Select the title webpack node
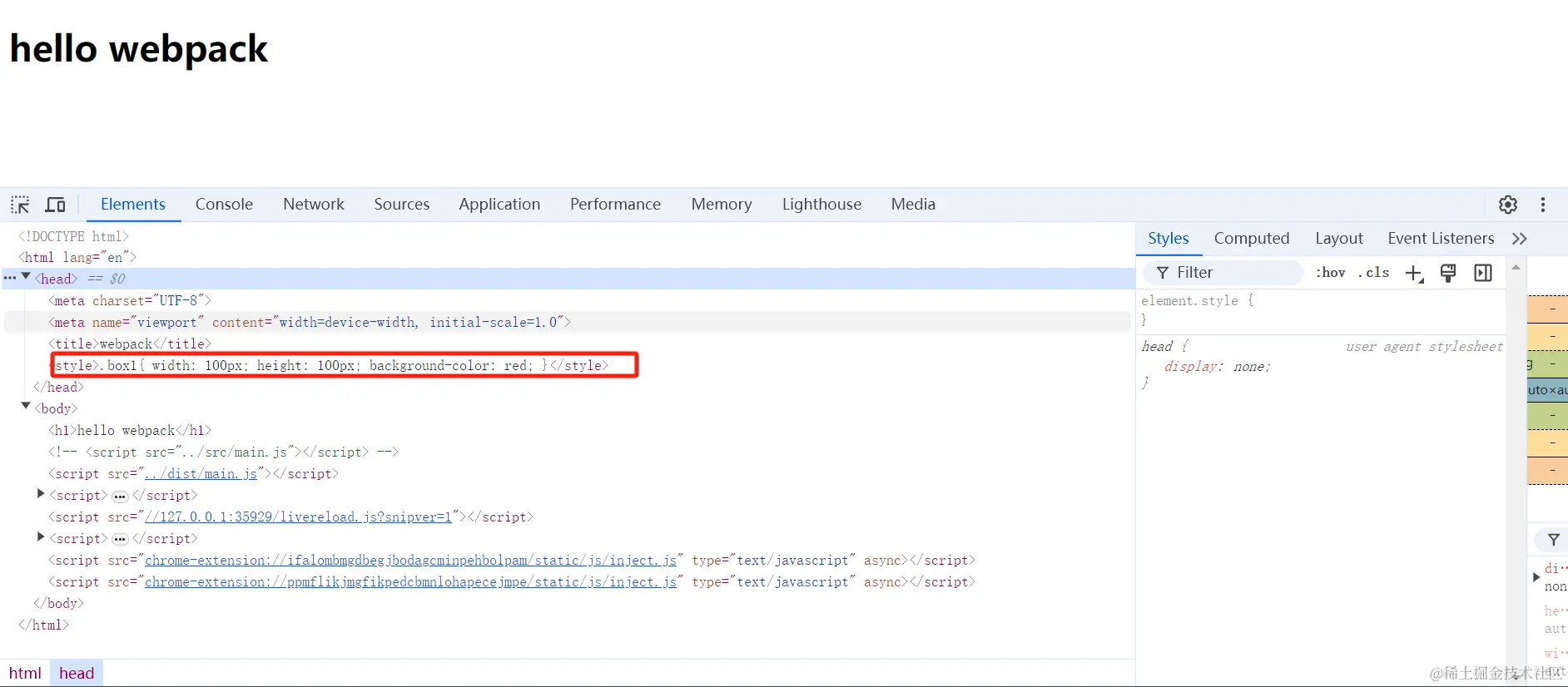This screenshot has height=687, width=1568. 130,344
